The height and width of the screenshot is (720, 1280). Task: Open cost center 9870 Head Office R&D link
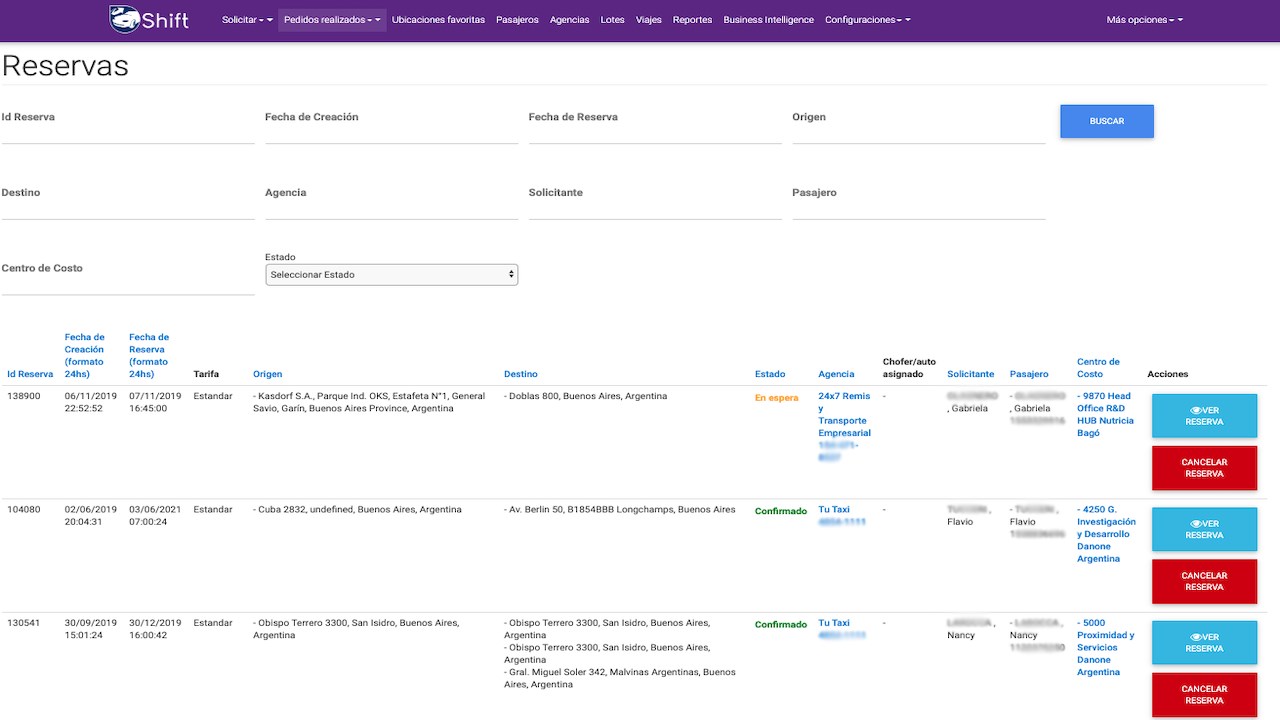click(1106, 414)
